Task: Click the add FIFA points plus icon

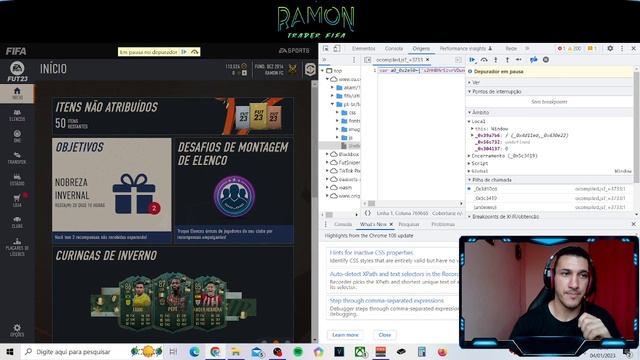Action: (x=244, y=73)
